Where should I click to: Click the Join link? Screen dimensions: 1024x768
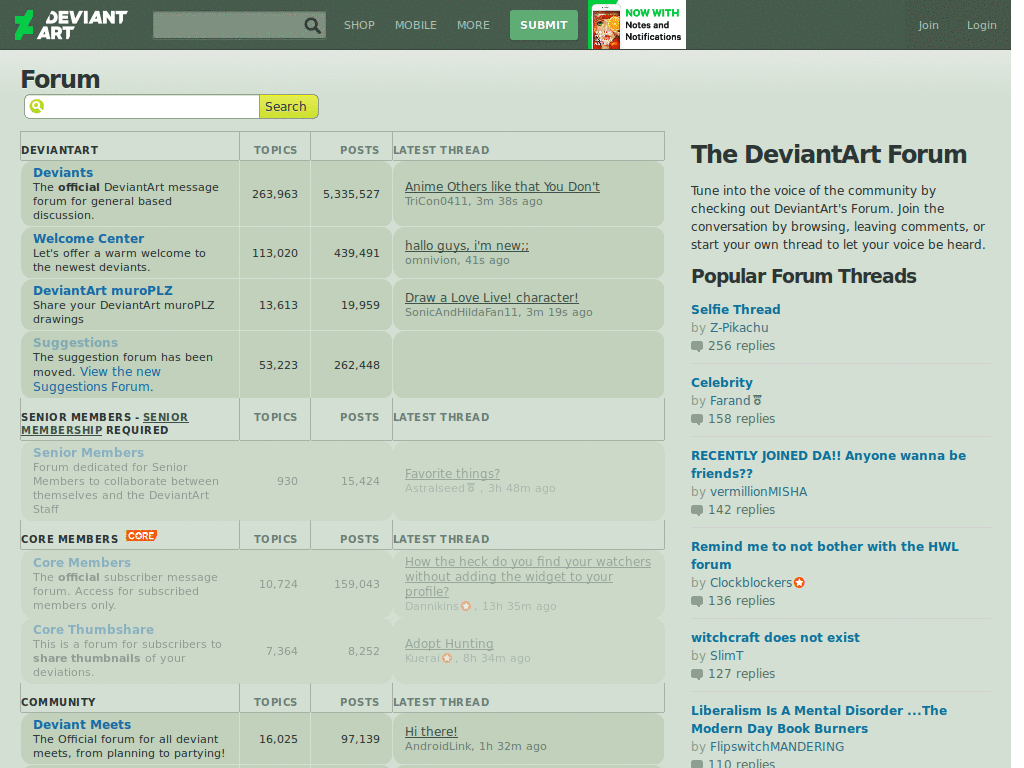(928, 25)
